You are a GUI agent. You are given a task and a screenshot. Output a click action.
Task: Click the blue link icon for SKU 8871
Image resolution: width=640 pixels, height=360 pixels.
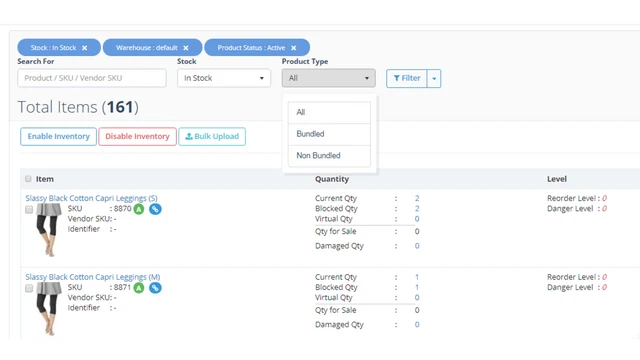click(x=155, y=288)
